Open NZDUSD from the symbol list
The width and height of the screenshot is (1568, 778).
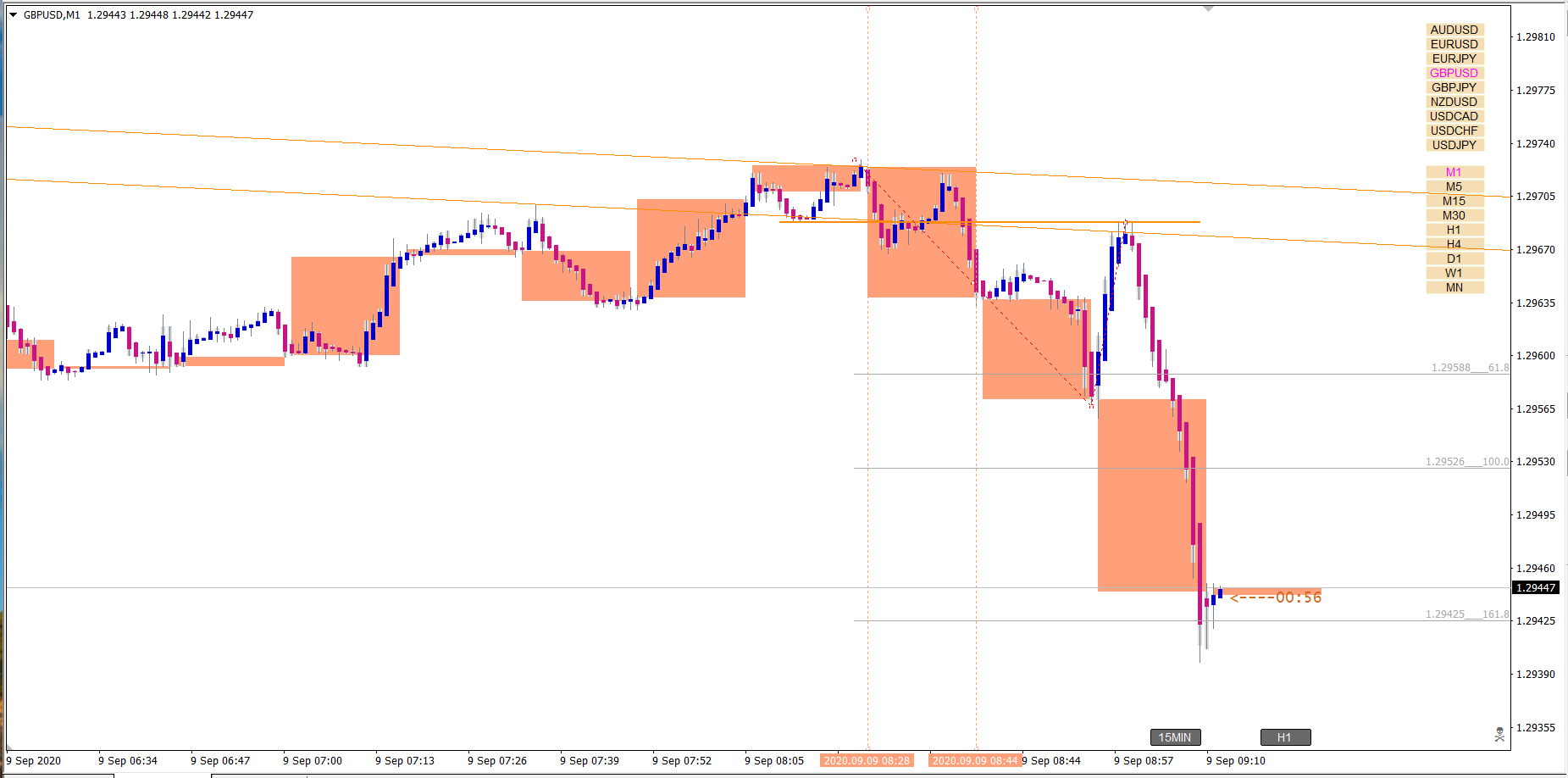pyautogui.click(x=1454, y=102)
